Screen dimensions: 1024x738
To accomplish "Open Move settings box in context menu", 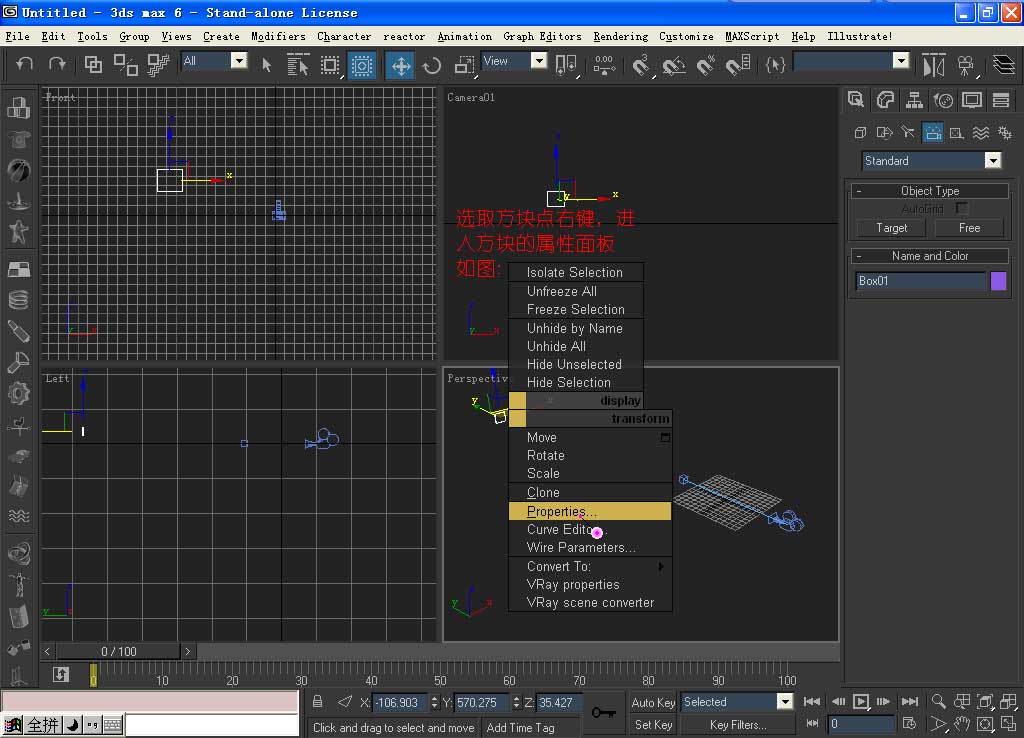I will (x=665, y=438).
